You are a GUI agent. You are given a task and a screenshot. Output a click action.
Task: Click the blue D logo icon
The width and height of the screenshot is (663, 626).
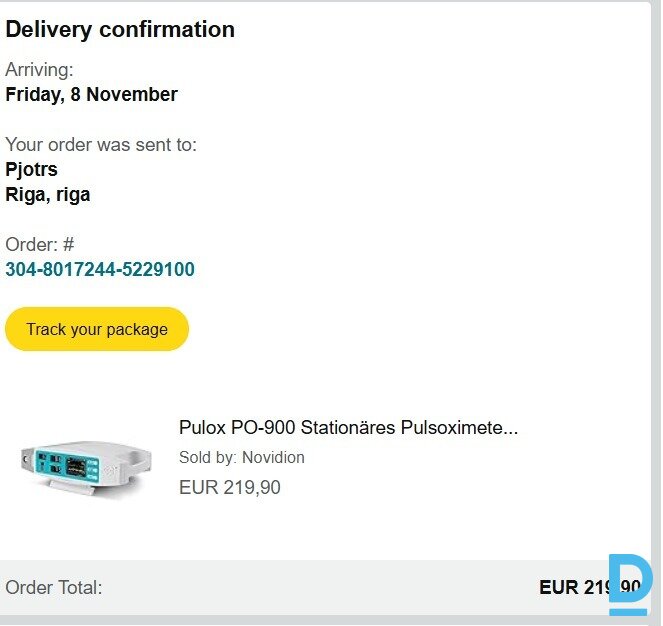click(630, 582)
